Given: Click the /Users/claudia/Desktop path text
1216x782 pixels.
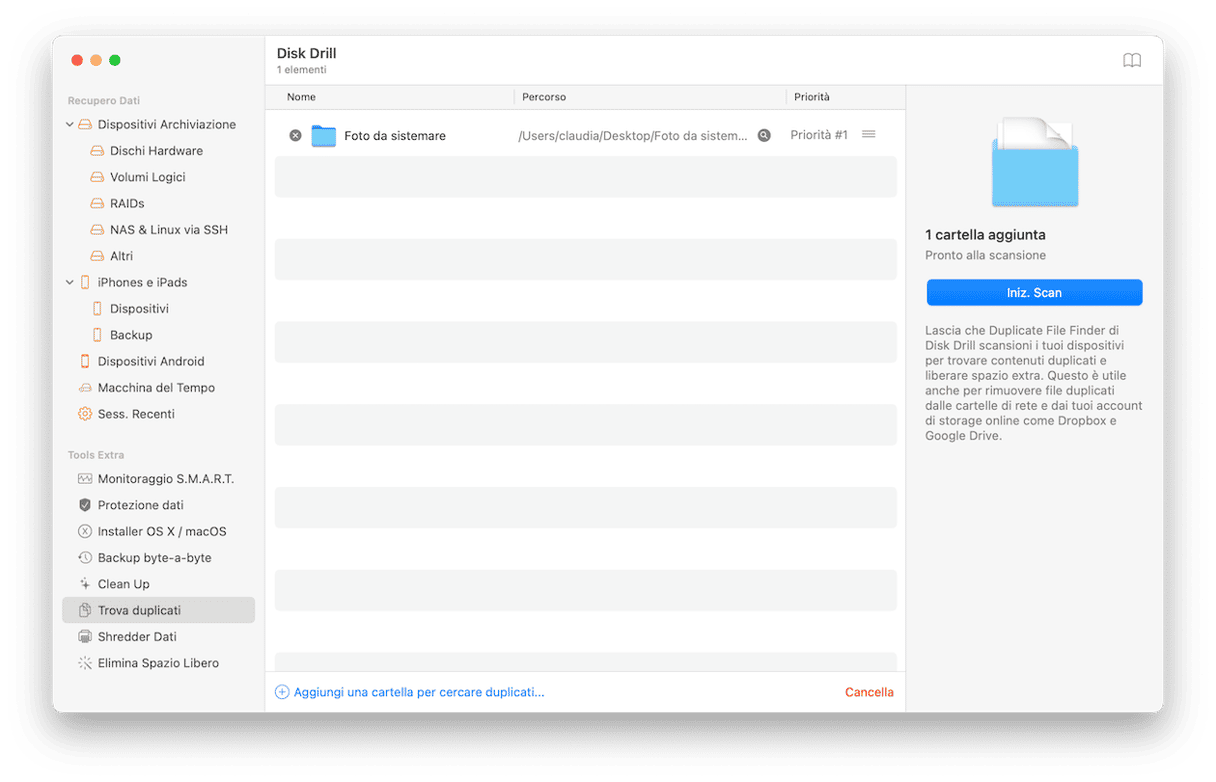Looking at the screenshot, I should pyautogui.click(x=632, y=135).
